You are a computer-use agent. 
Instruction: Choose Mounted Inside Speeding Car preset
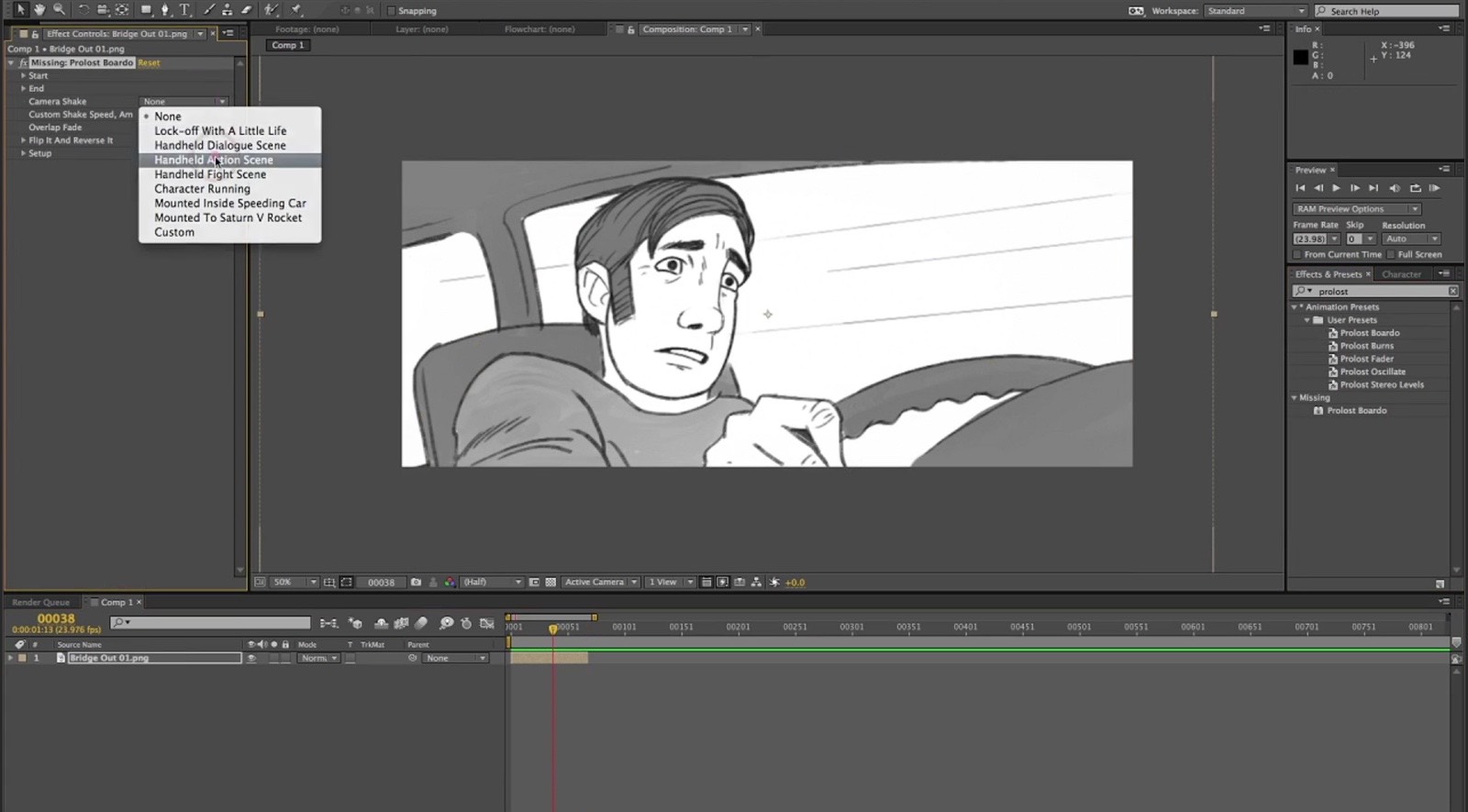(229, 204)
